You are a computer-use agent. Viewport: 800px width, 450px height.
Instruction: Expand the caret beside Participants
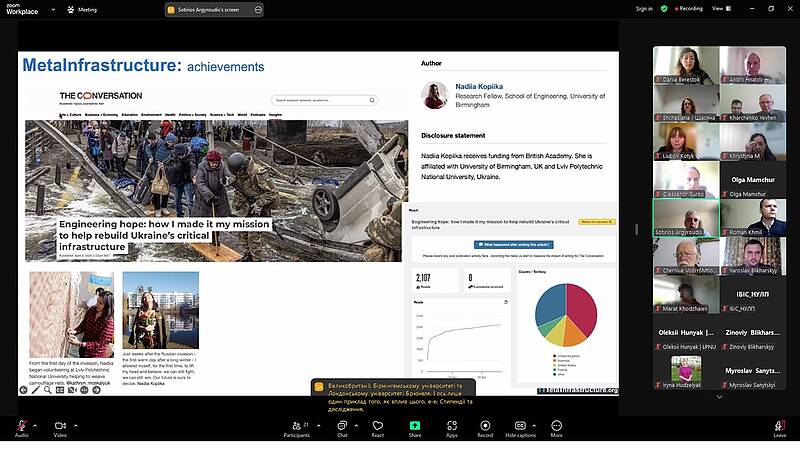(x=319, y=426)
